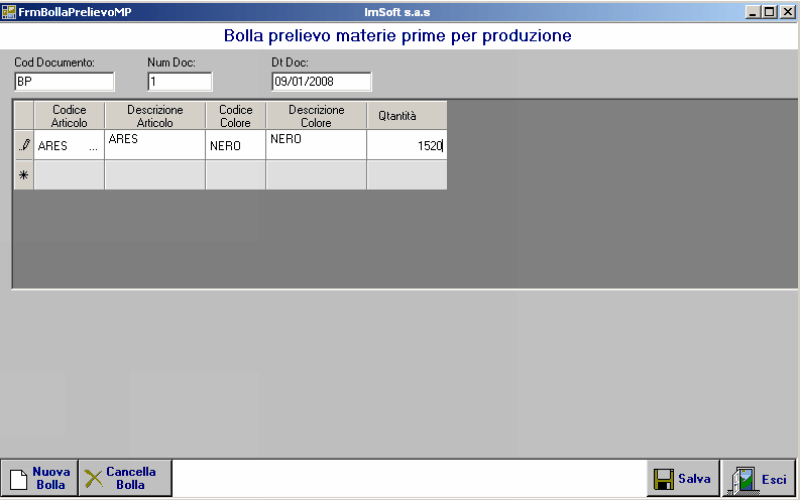
Task: Select the row being edited via its pencil marker
Action: pyautogui.click(x=23, y=145)
